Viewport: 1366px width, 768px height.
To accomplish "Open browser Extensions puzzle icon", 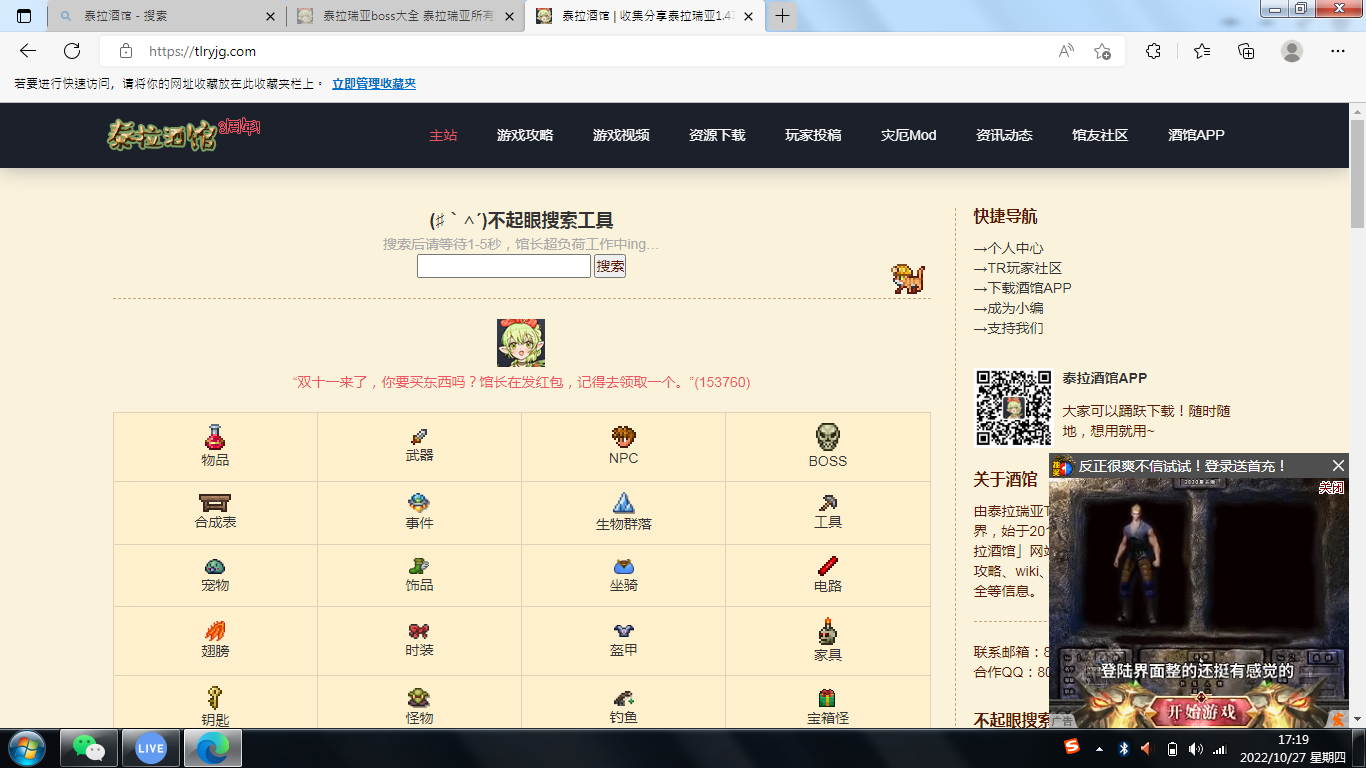I will pos(1153,51).
